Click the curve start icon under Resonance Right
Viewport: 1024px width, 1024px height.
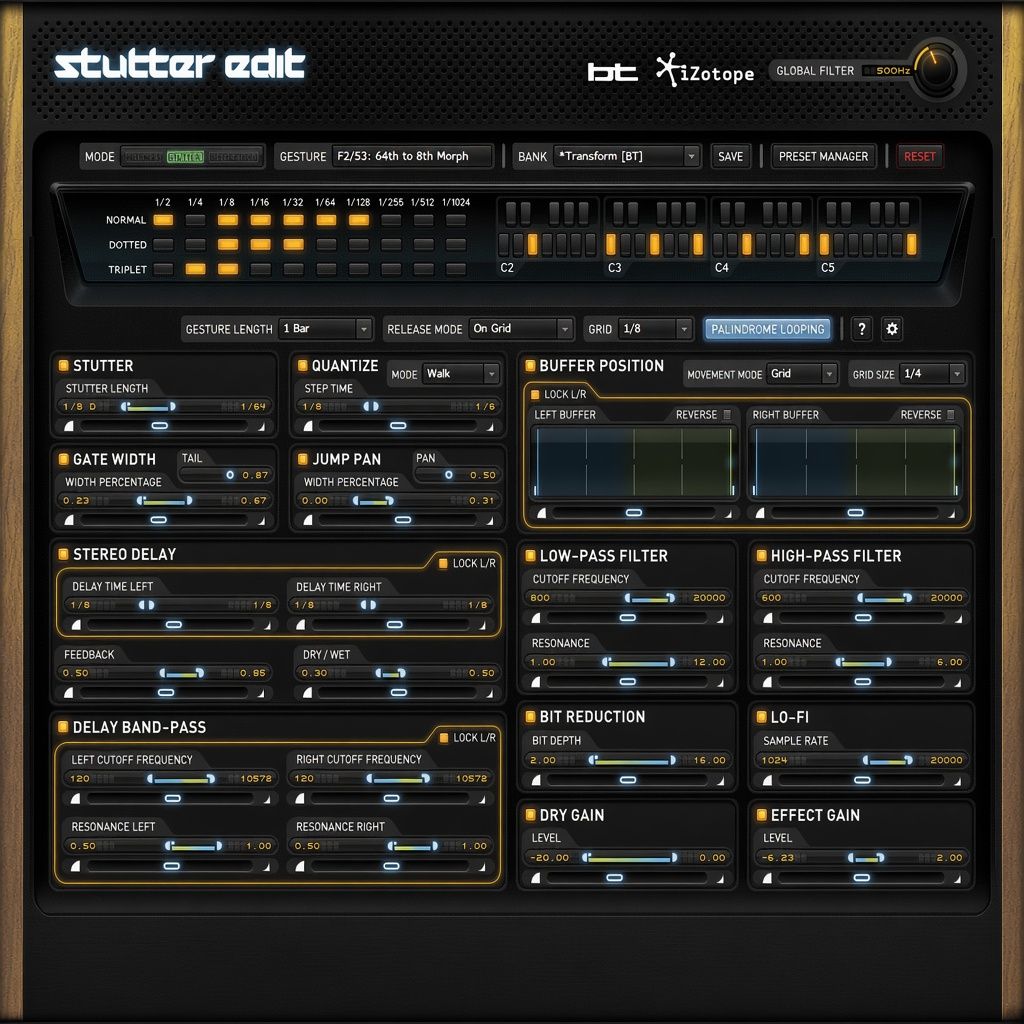[300, 867]
